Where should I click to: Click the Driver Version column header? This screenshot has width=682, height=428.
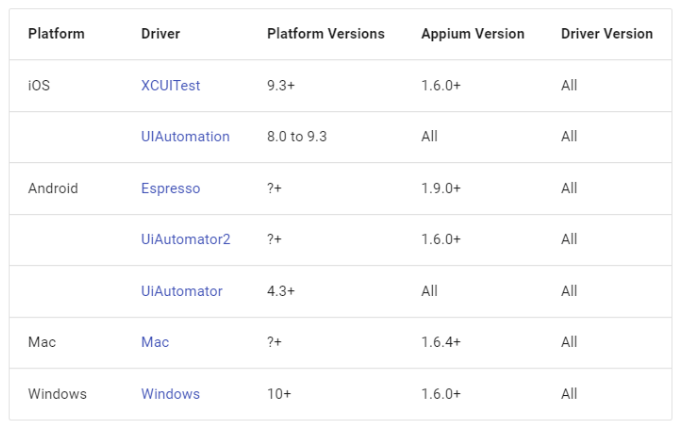pyautogui.click(x=606, y=34)
